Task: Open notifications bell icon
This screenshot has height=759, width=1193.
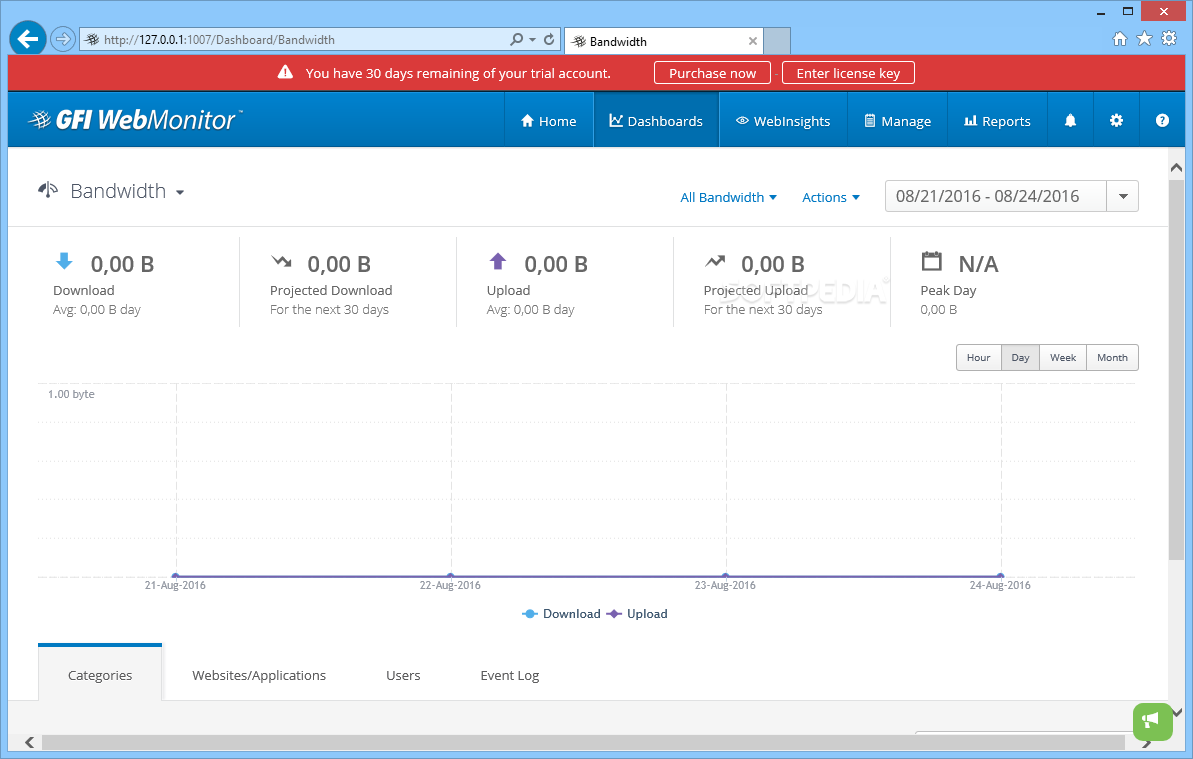Action: click(1070, 120)
